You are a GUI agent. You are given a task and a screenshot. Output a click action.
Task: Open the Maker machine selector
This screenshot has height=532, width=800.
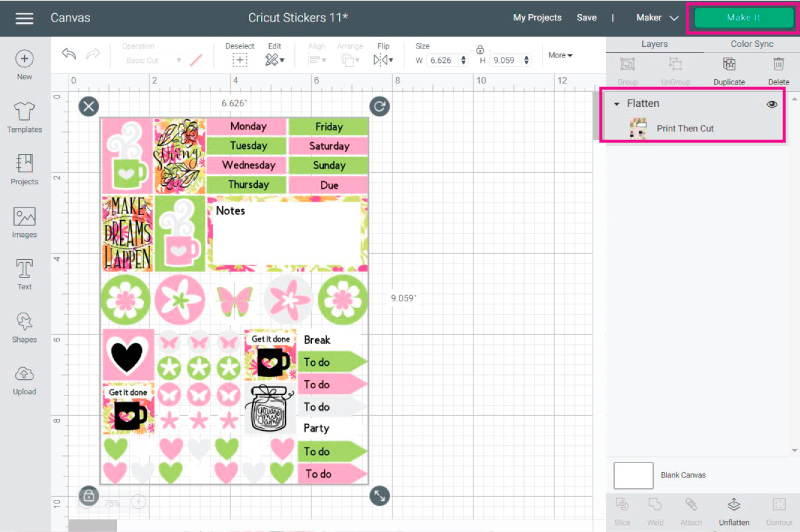click(x=657, y=18)
